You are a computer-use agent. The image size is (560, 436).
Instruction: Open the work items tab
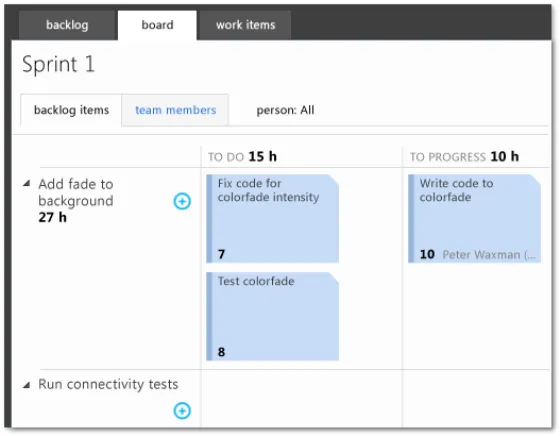click(x=245, y=25)
